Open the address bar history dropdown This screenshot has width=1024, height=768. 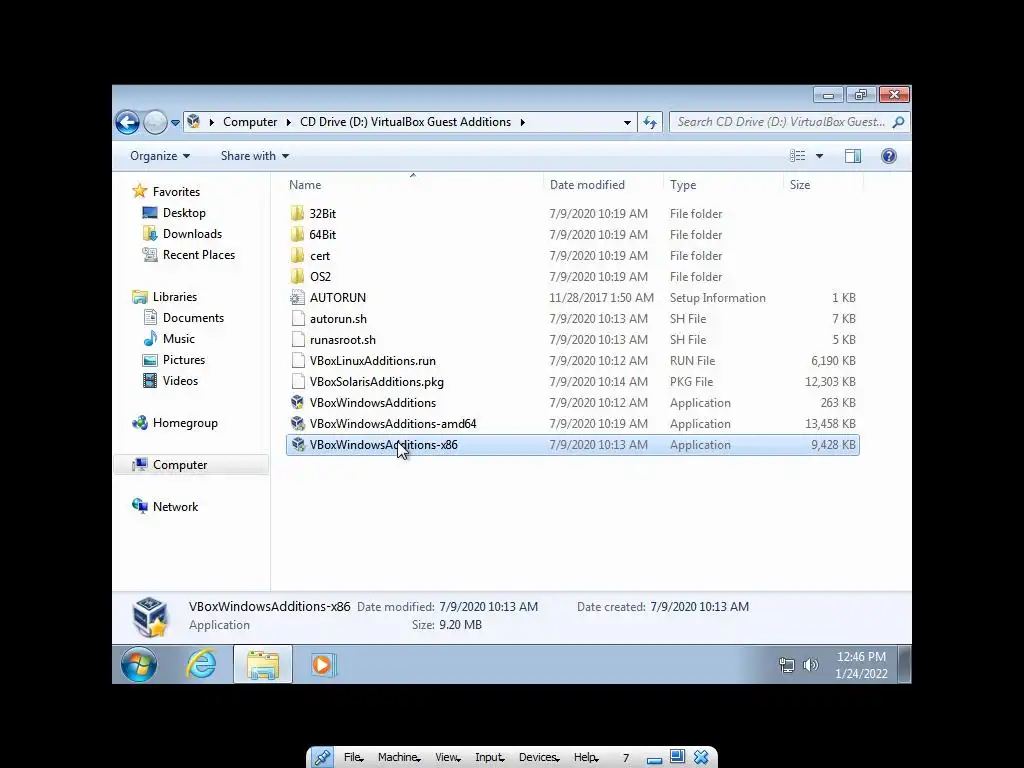(627, 122)
